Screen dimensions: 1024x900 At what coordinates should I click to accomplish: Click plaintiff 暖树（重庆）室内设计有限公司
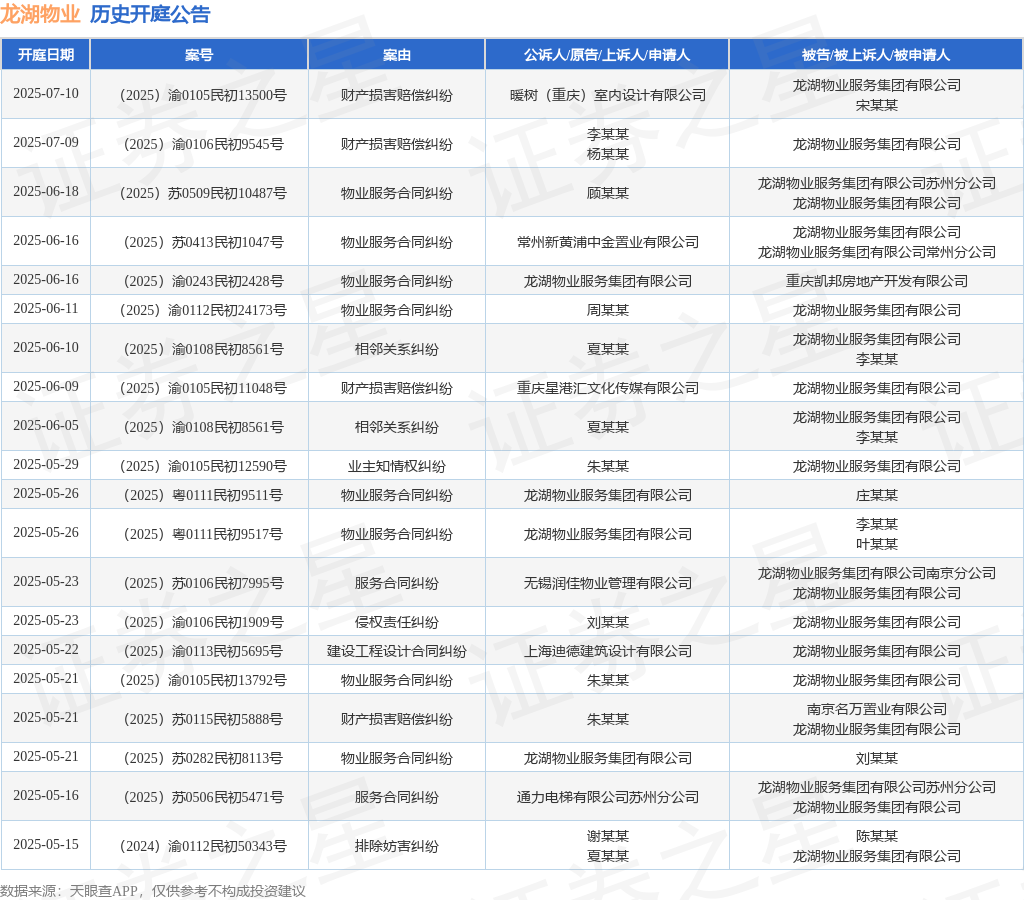(607, 95)
